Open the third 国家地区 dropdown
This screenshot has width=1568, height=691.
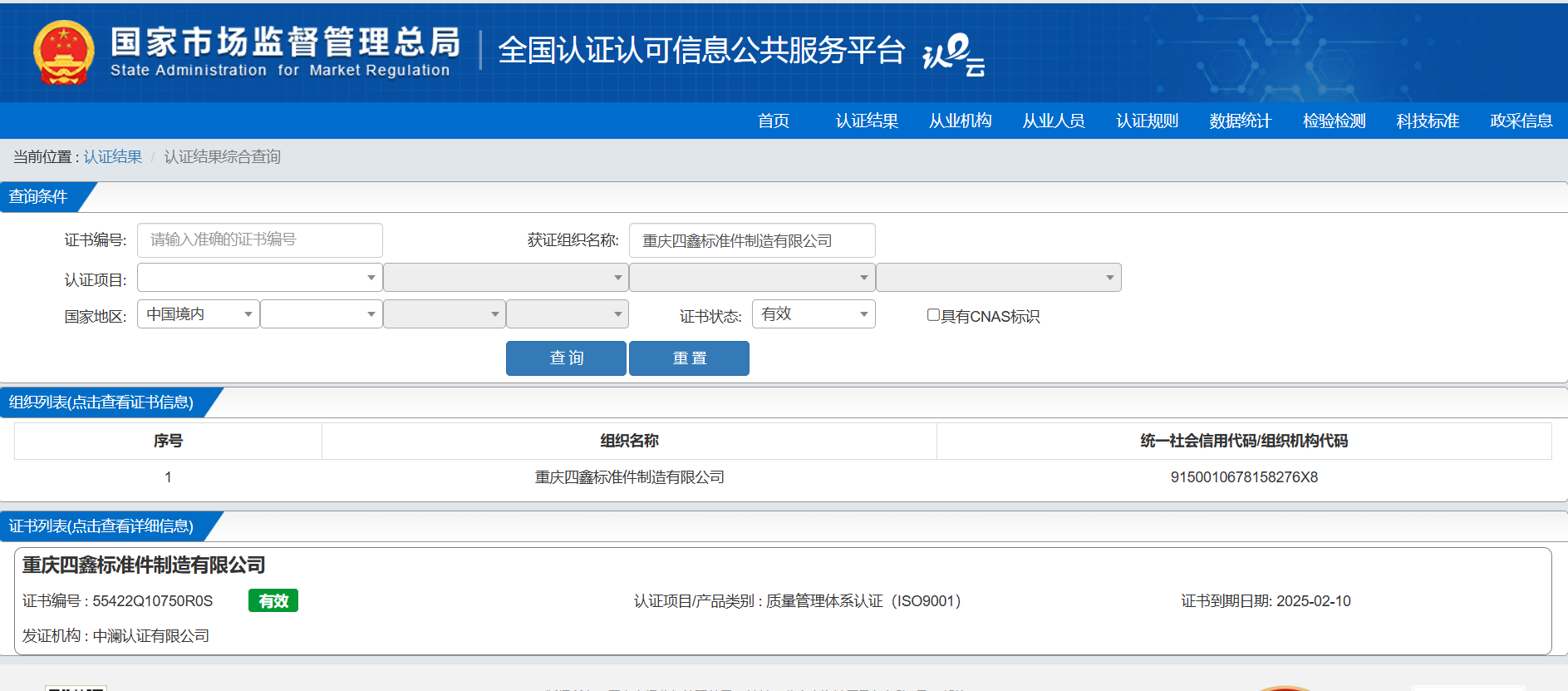coord(445,313)
